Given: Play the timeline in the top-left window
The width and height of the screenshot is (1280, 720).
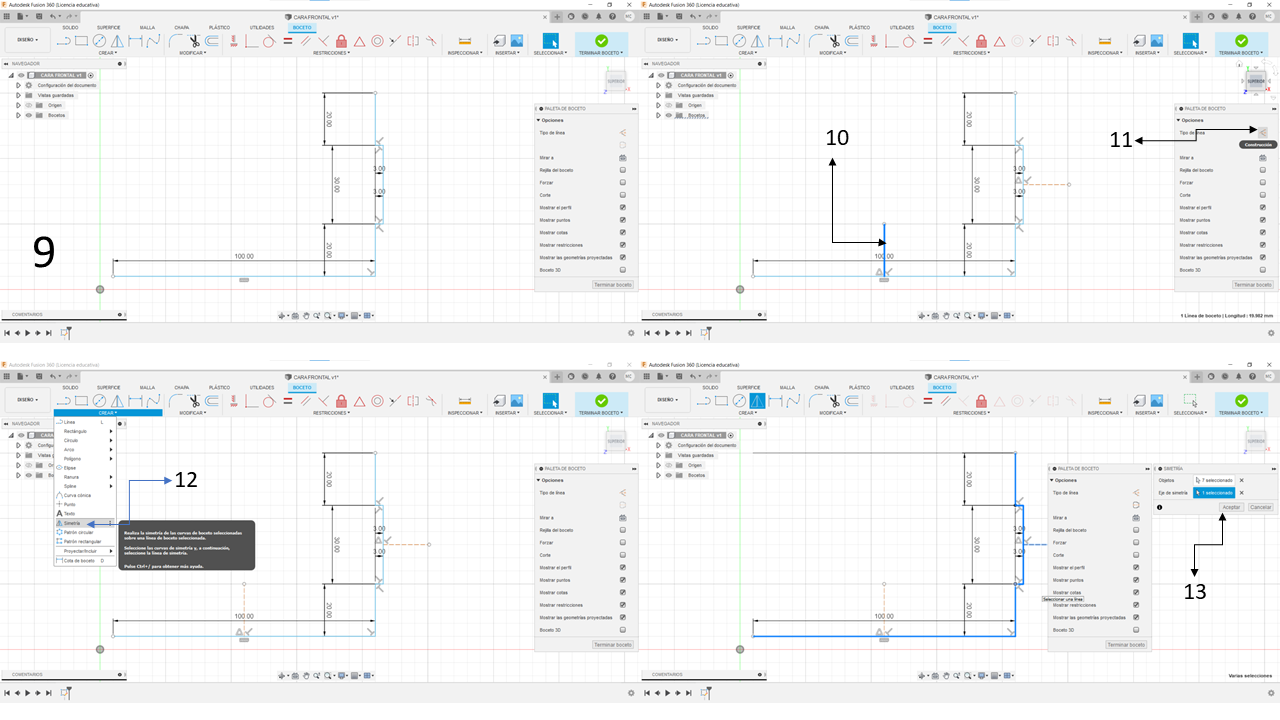Looking at the screenshot, I should coord(27,332).
